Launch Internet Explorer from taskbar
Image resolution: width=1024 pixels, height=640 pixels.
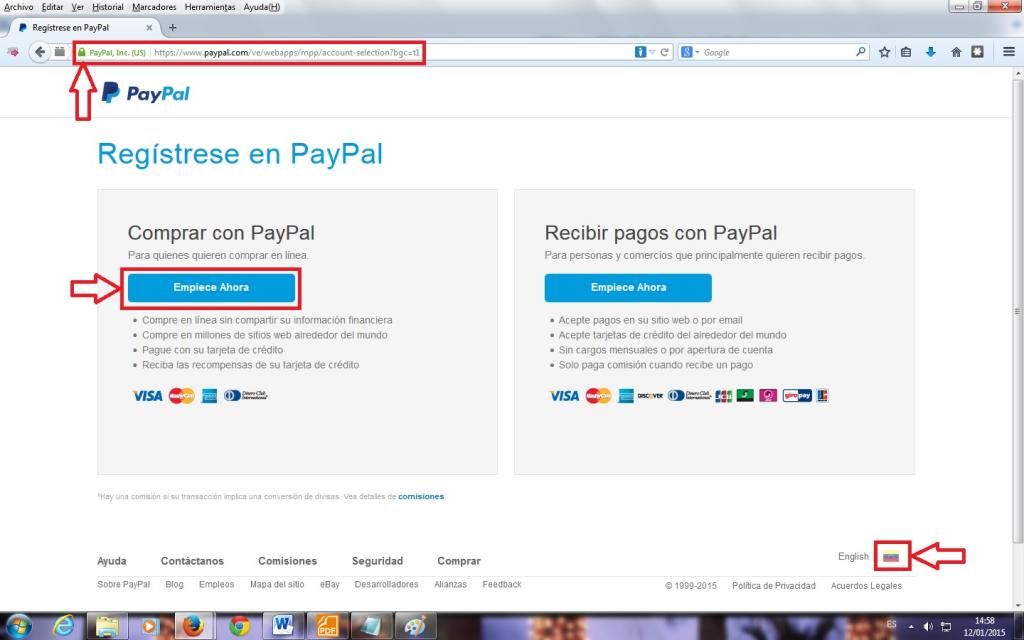63,627
